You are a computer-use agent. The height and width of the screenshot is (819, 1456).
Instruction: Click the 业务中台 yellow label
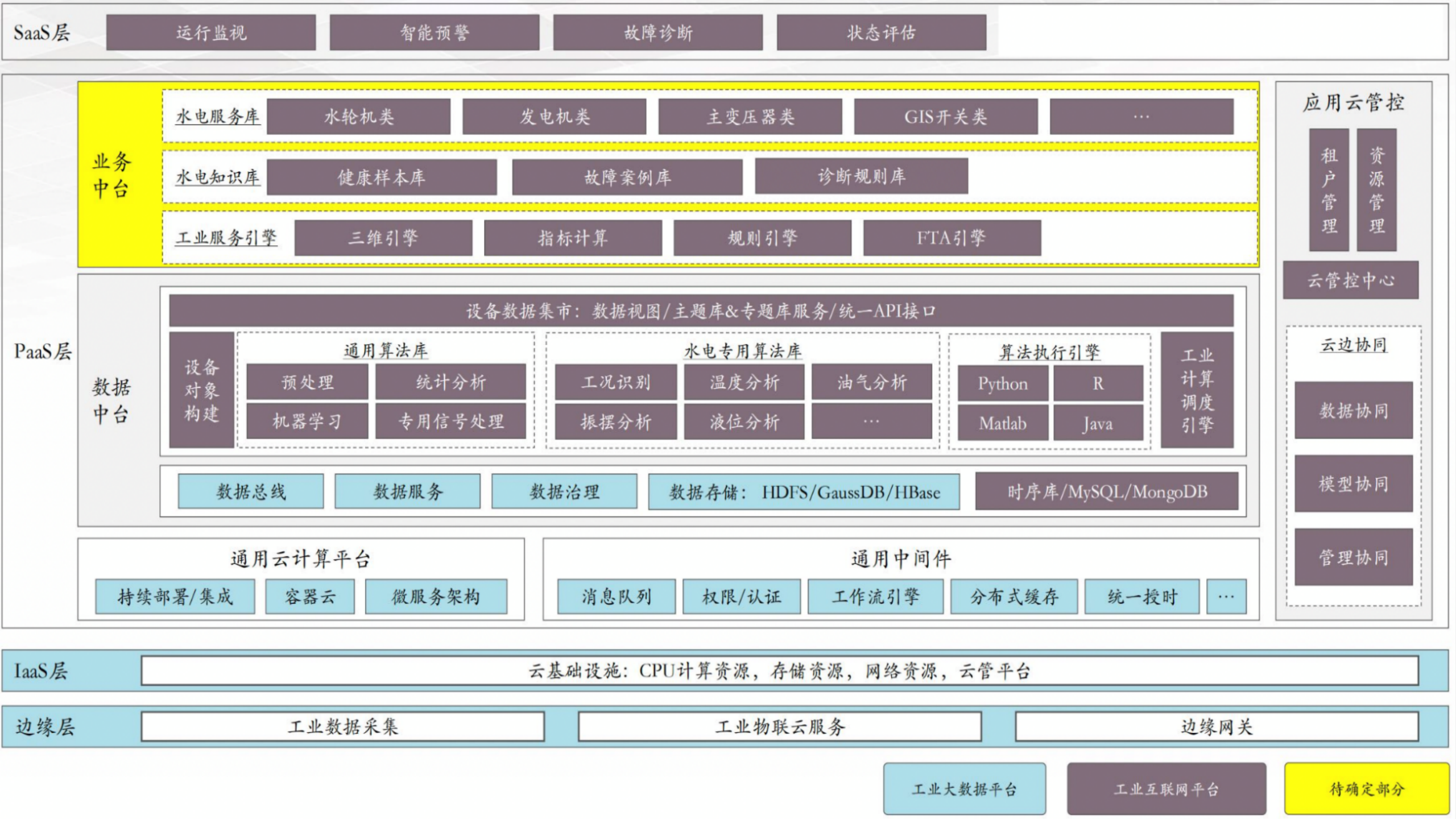point(111,175)
